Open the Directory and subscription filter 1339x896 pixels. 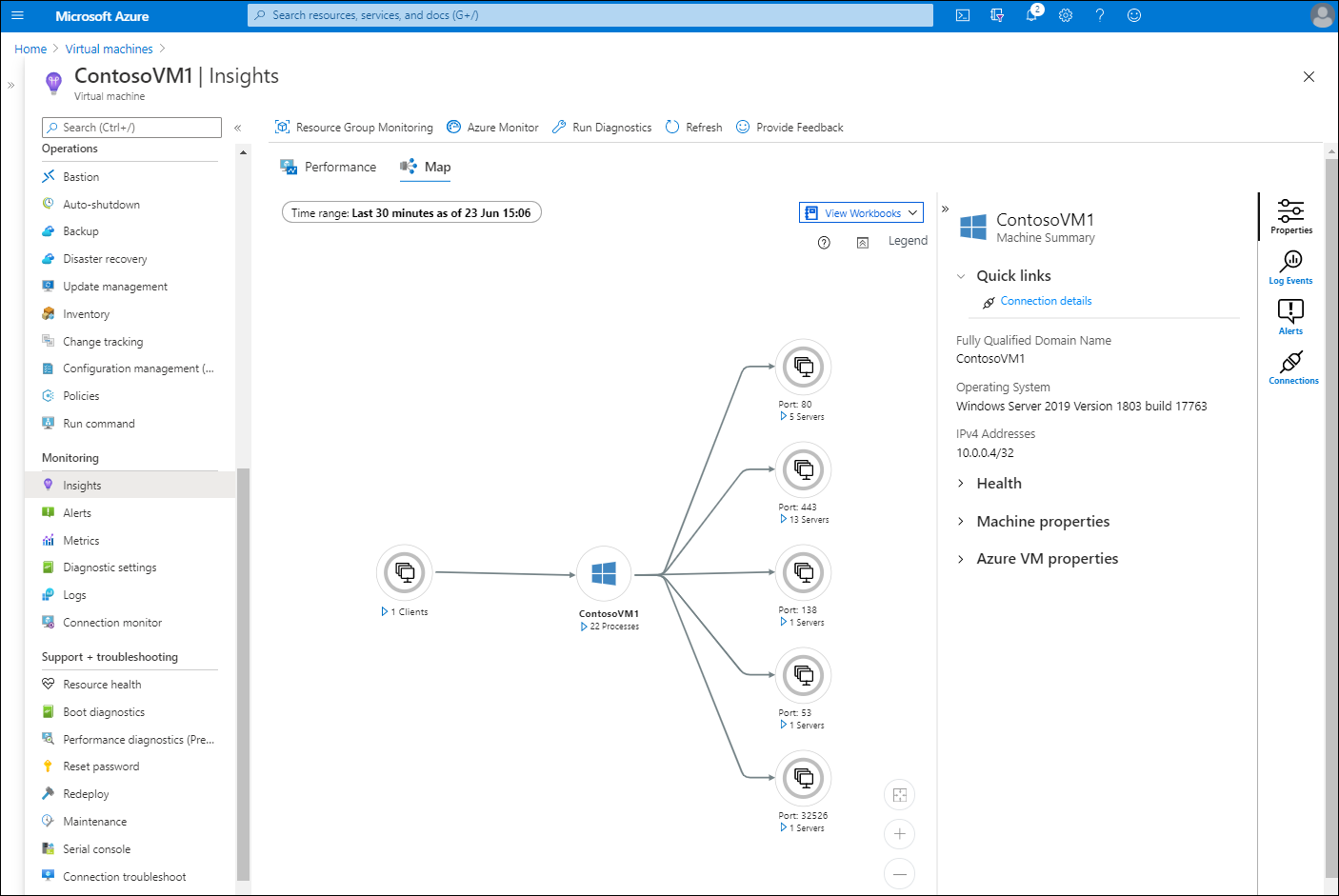pyautogui.click(x=997, y=15)
